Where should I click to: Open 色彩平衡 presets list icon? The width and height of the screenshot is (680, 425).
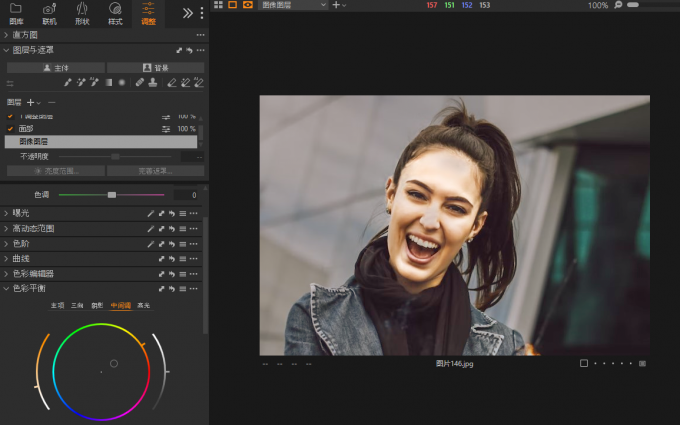tap(183, 289)
